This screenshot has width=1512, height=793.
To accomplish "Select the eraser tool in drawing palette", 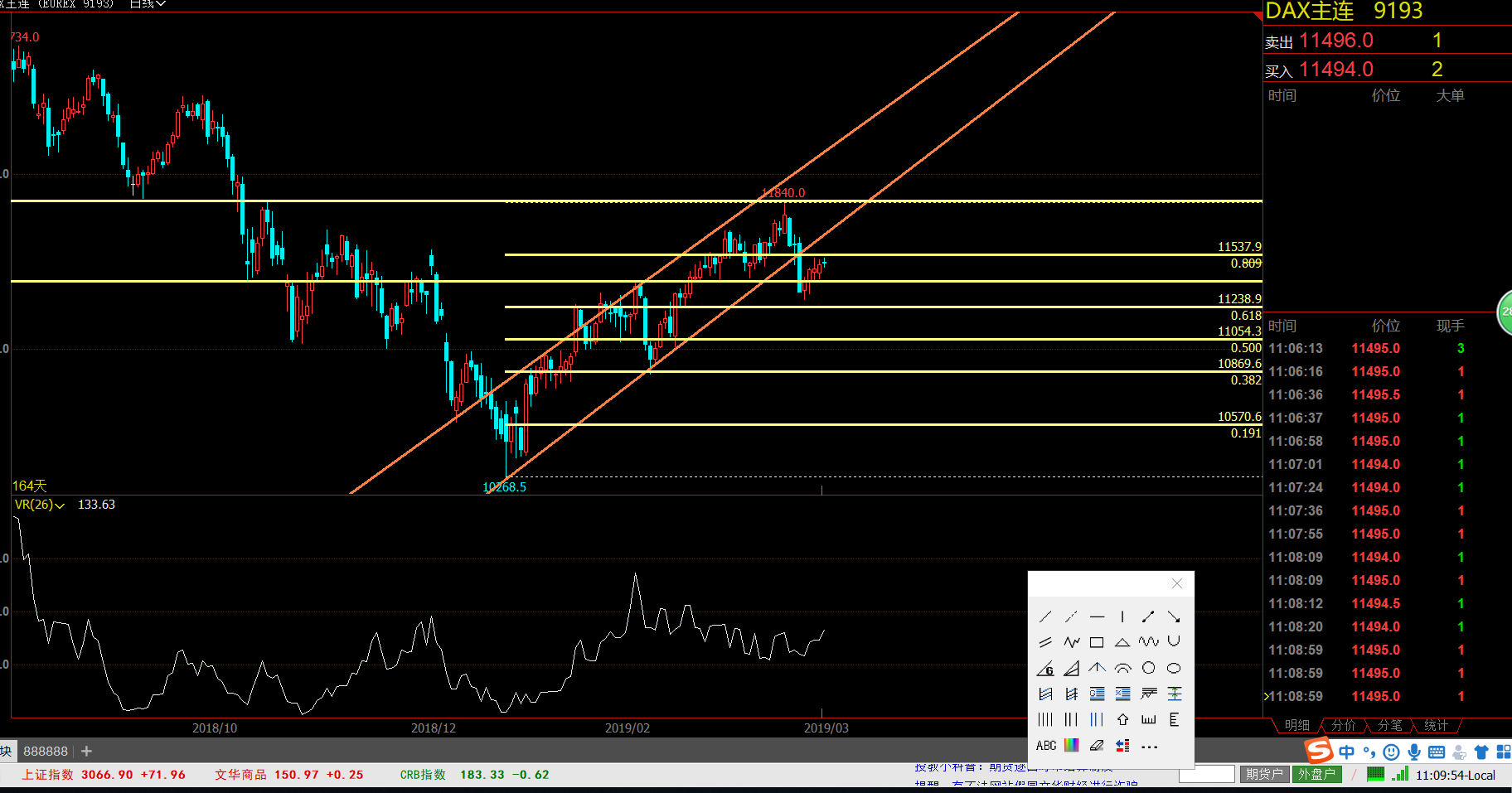I will [1097, 745].
